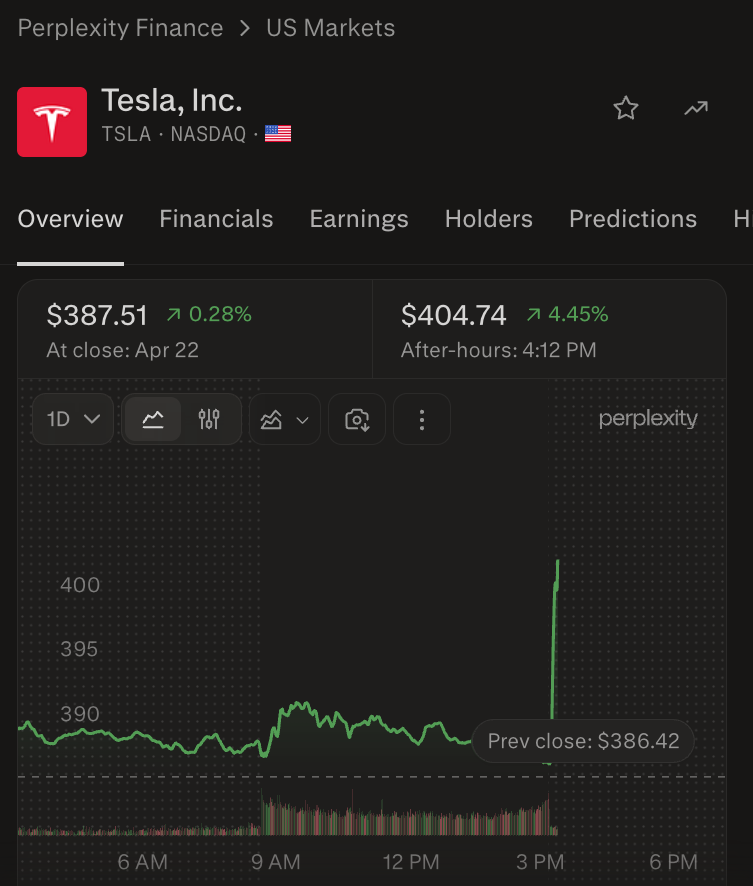Open the chart type comparison dropdown
The width and height of the screenshot is (753, 886).
click(284, 419)
